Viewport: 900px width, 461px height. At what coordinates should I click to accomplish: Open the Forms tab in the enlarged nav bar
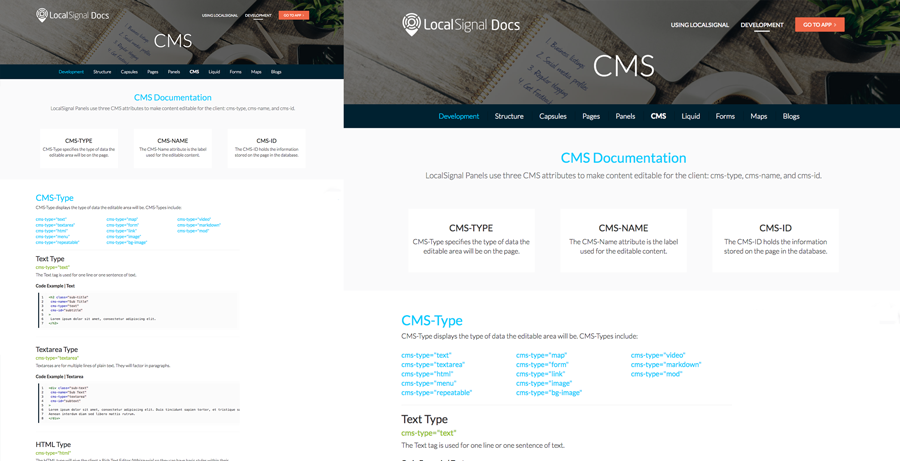pos(725,116)
